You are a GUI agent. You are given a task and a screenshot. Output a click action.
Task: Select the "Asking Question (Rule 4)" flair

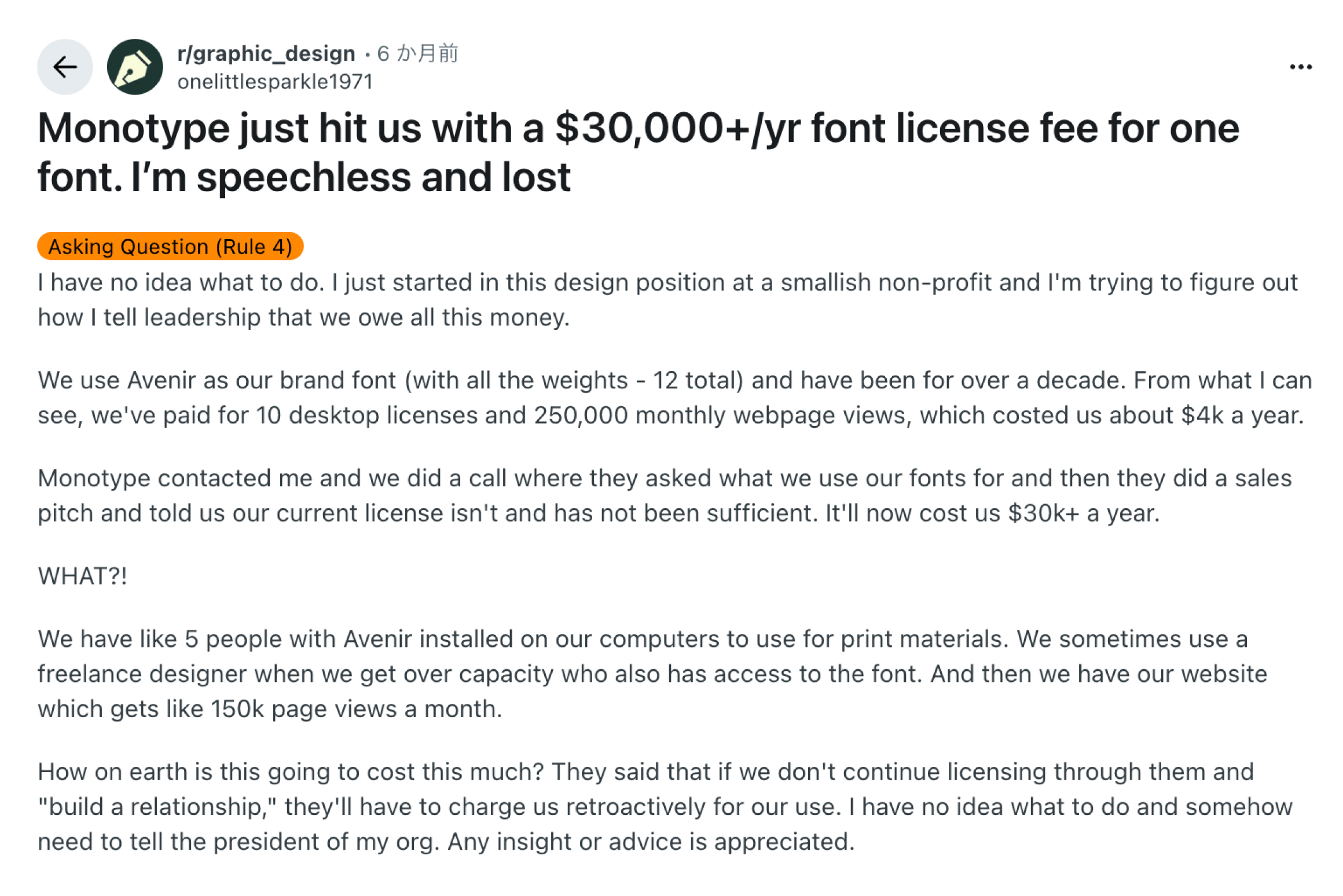point(170,247)
